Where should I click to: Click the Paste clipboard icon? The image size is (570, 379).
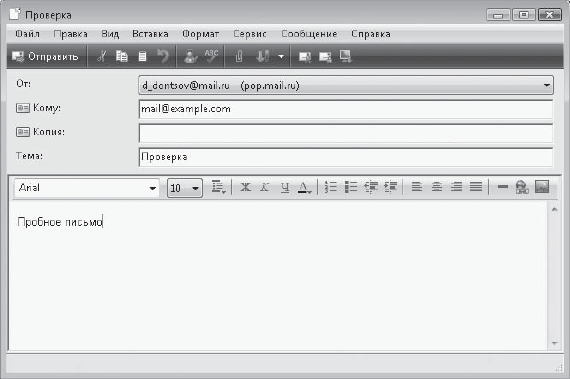click(142, 56)
